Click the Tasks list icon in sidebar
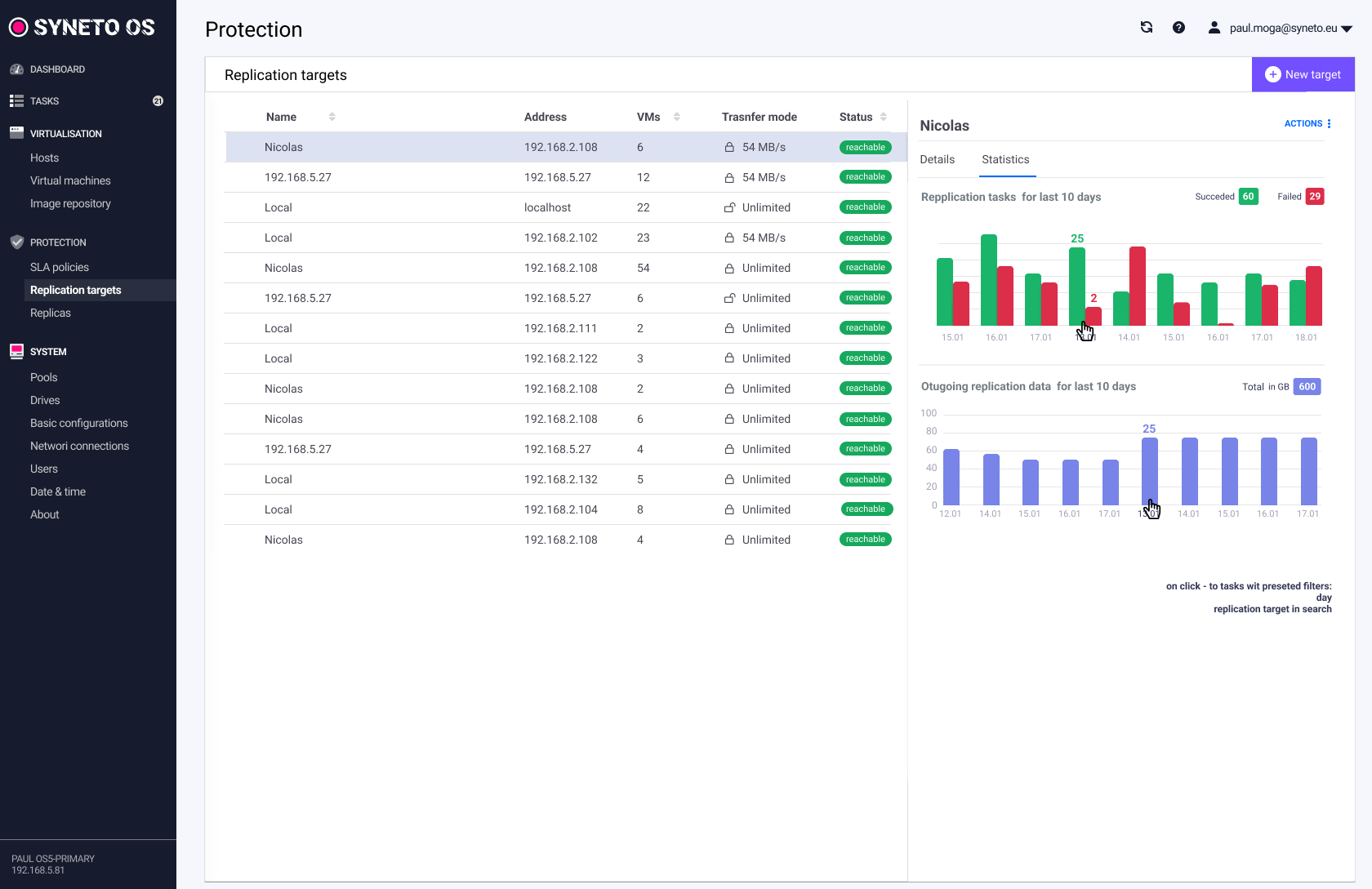 click(x=16, y=101)
